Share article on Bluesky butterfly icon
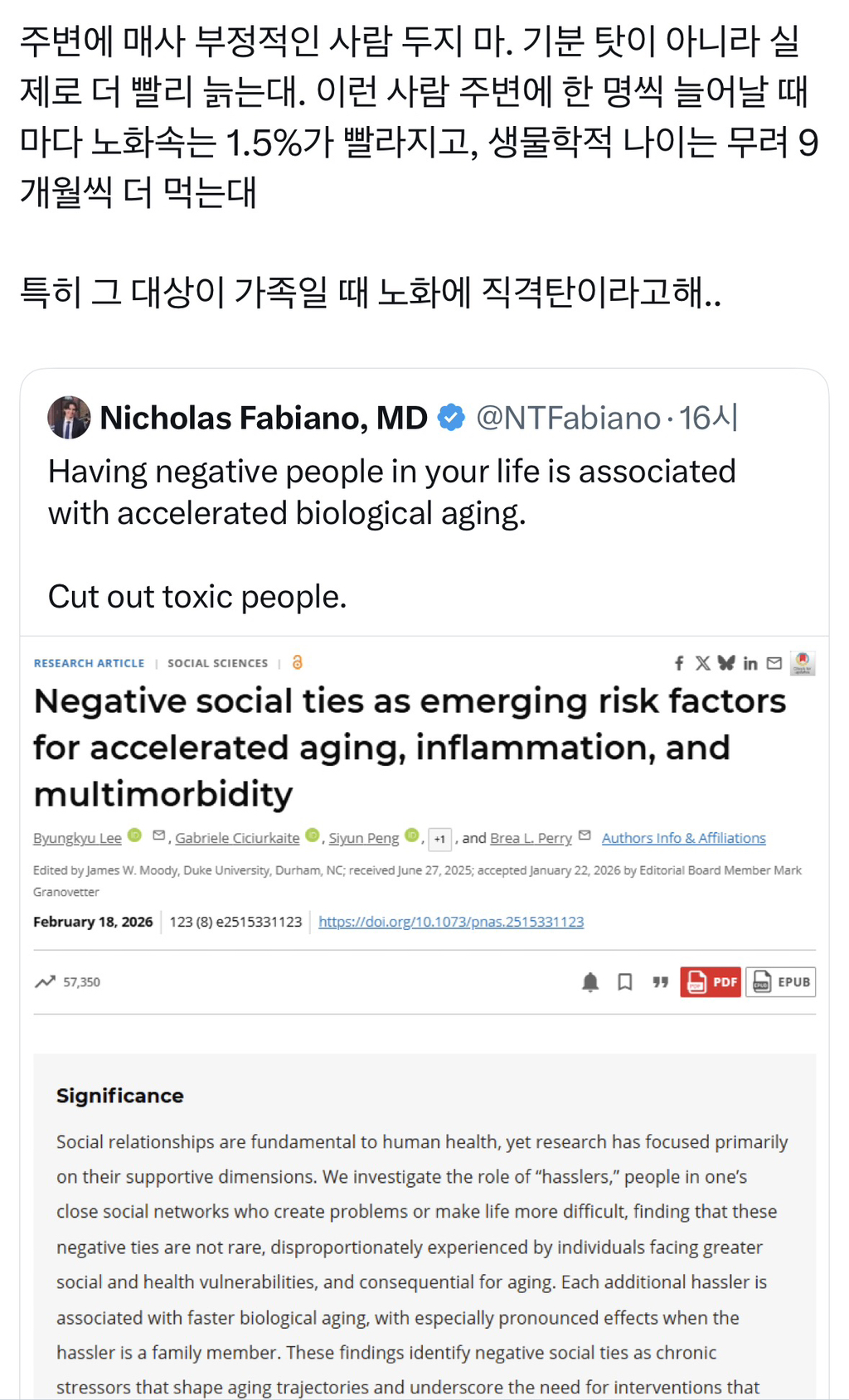Viewport: 849px width, 1400px height. 726,663
